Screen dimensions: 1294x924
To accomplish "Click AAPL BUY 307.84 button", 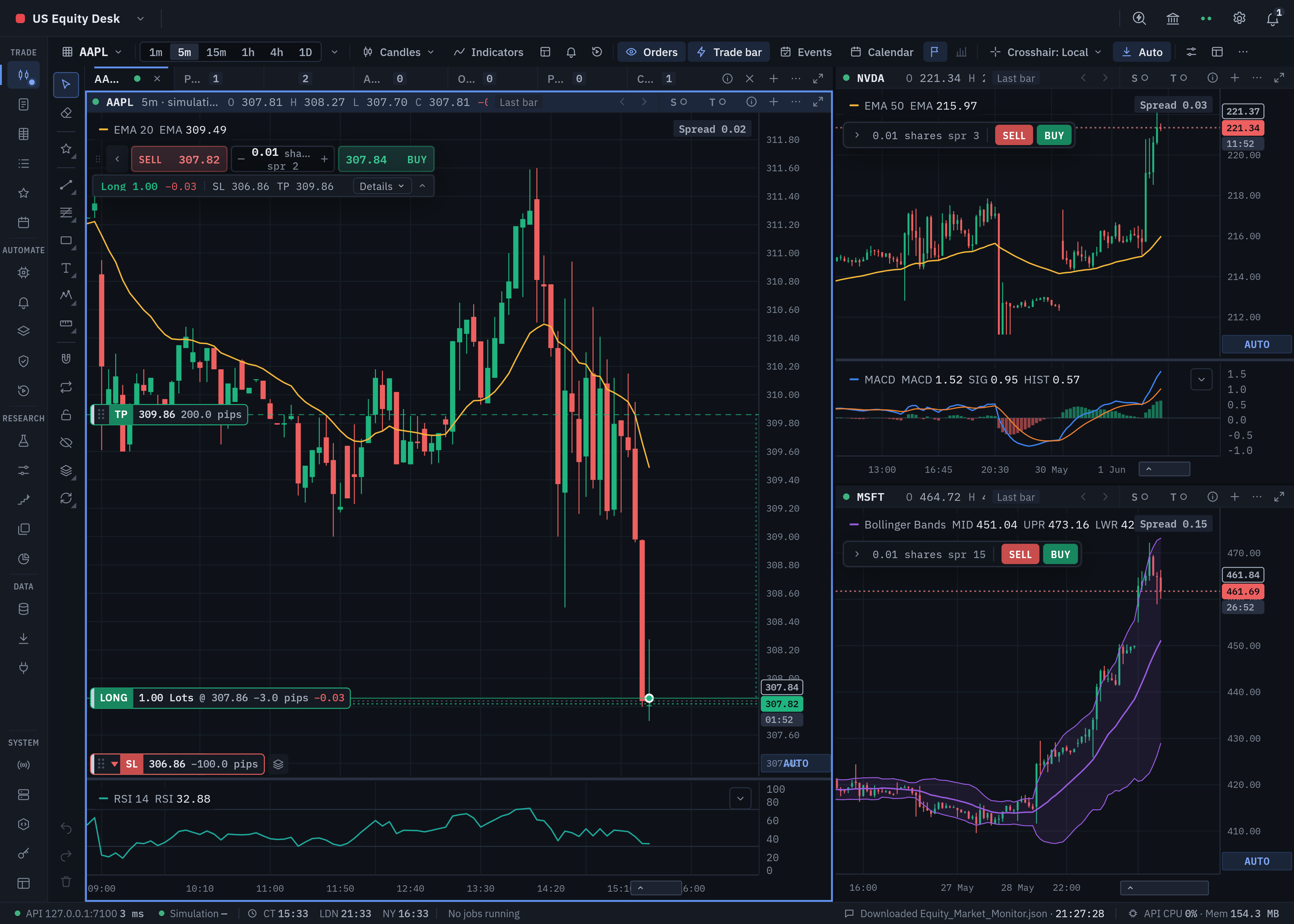I will click(x=386, y=159).
